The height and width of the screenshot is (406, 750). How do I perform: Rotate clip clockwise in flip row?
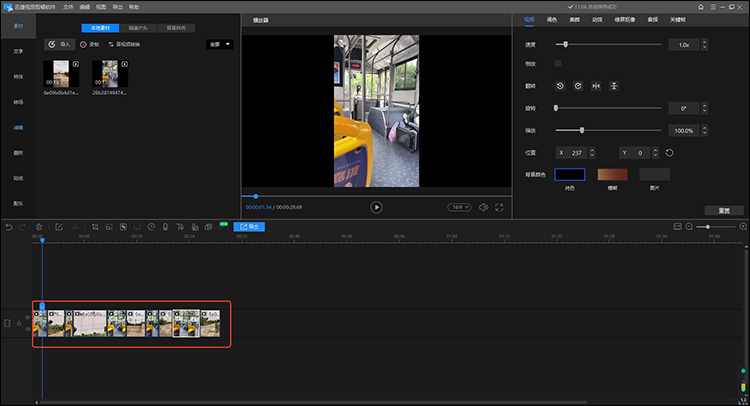tap(578, 86)
